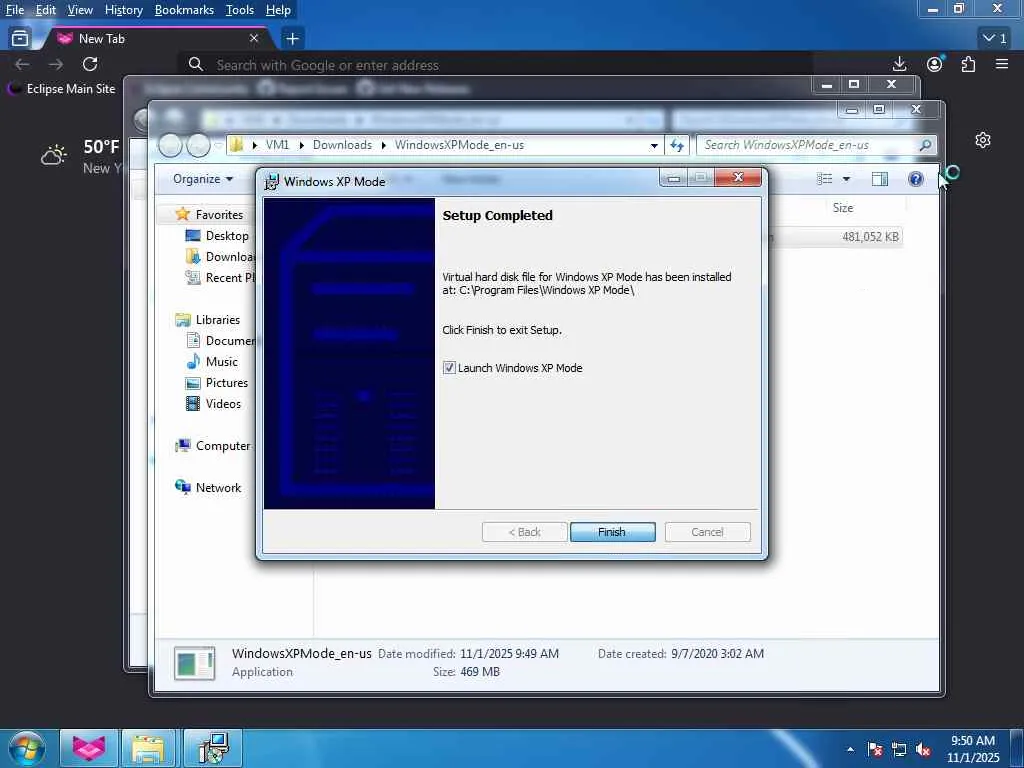
Task: Open the History menu in browser
Action: 123,10
